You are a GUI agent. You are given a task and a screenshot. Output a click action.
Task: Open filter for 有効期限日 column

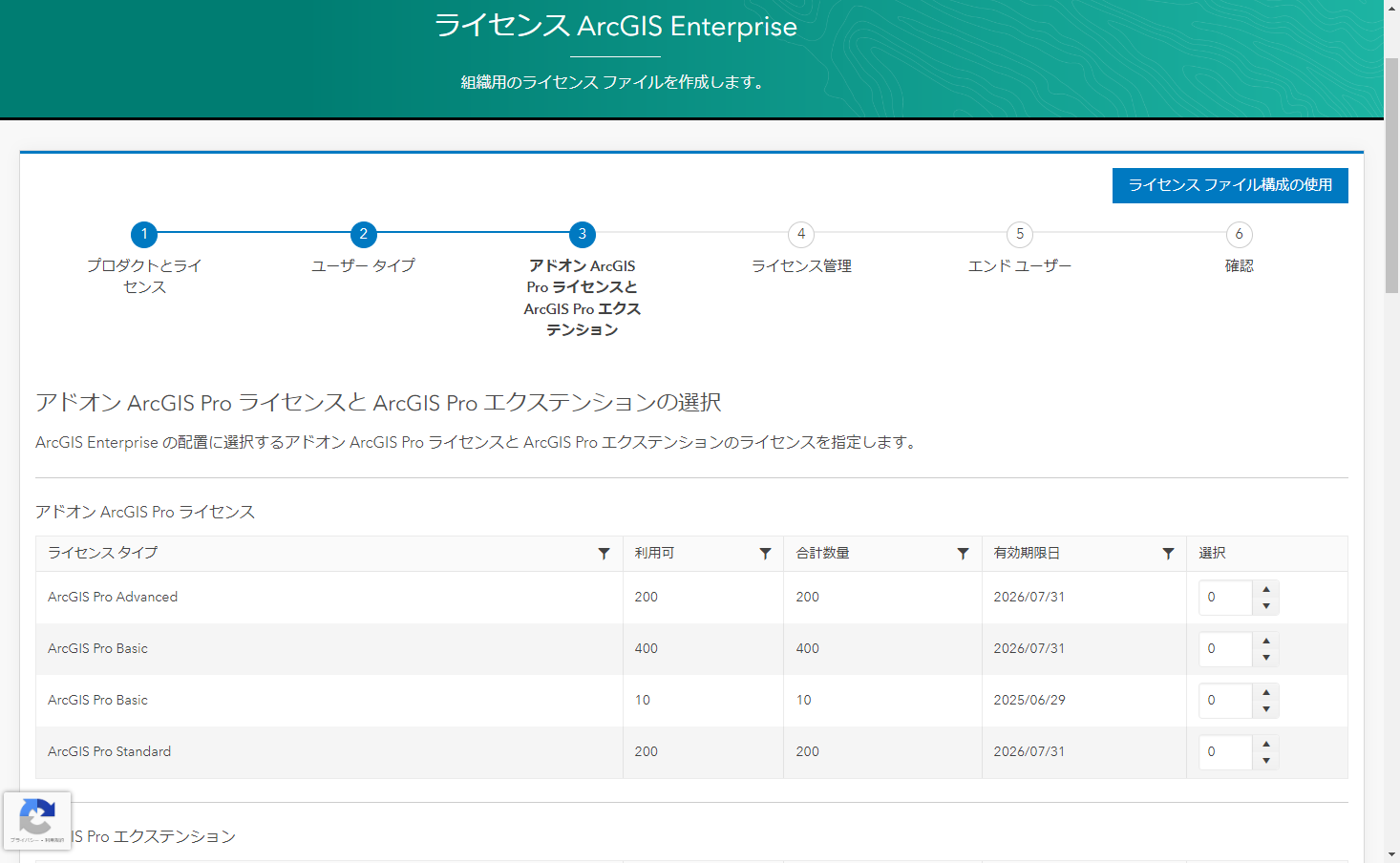point(1168,554)
